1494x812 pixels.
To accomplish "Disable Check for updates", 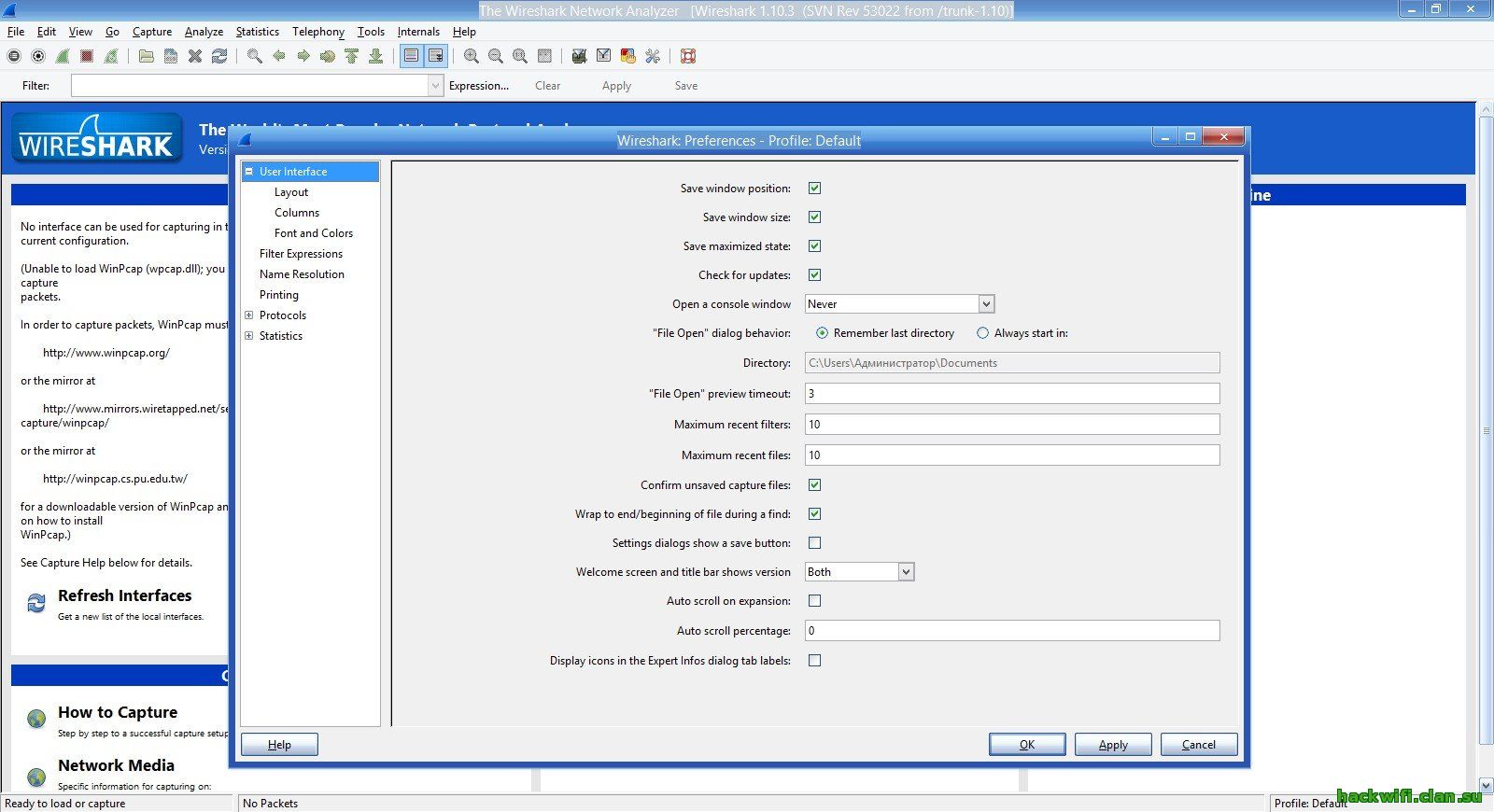I will (x=814, y=275).
